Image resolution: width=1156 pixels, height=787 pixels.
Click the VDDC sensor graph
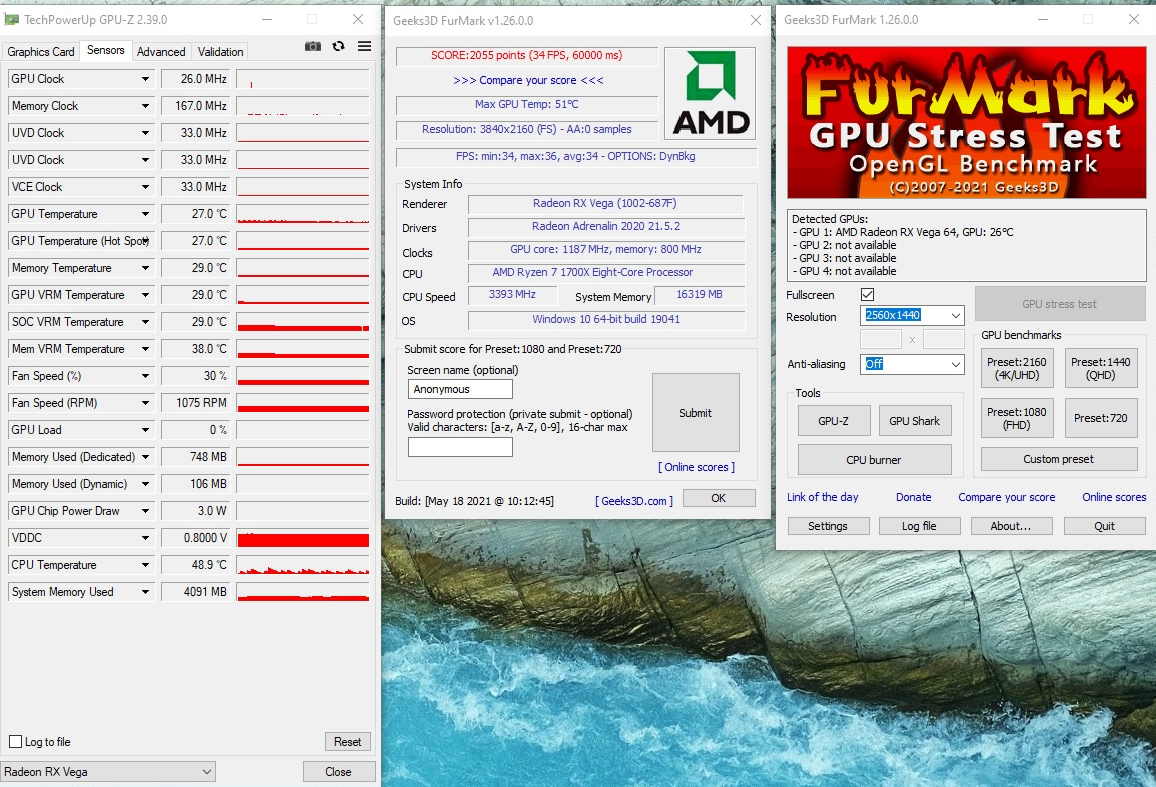(x=303, y=538)
